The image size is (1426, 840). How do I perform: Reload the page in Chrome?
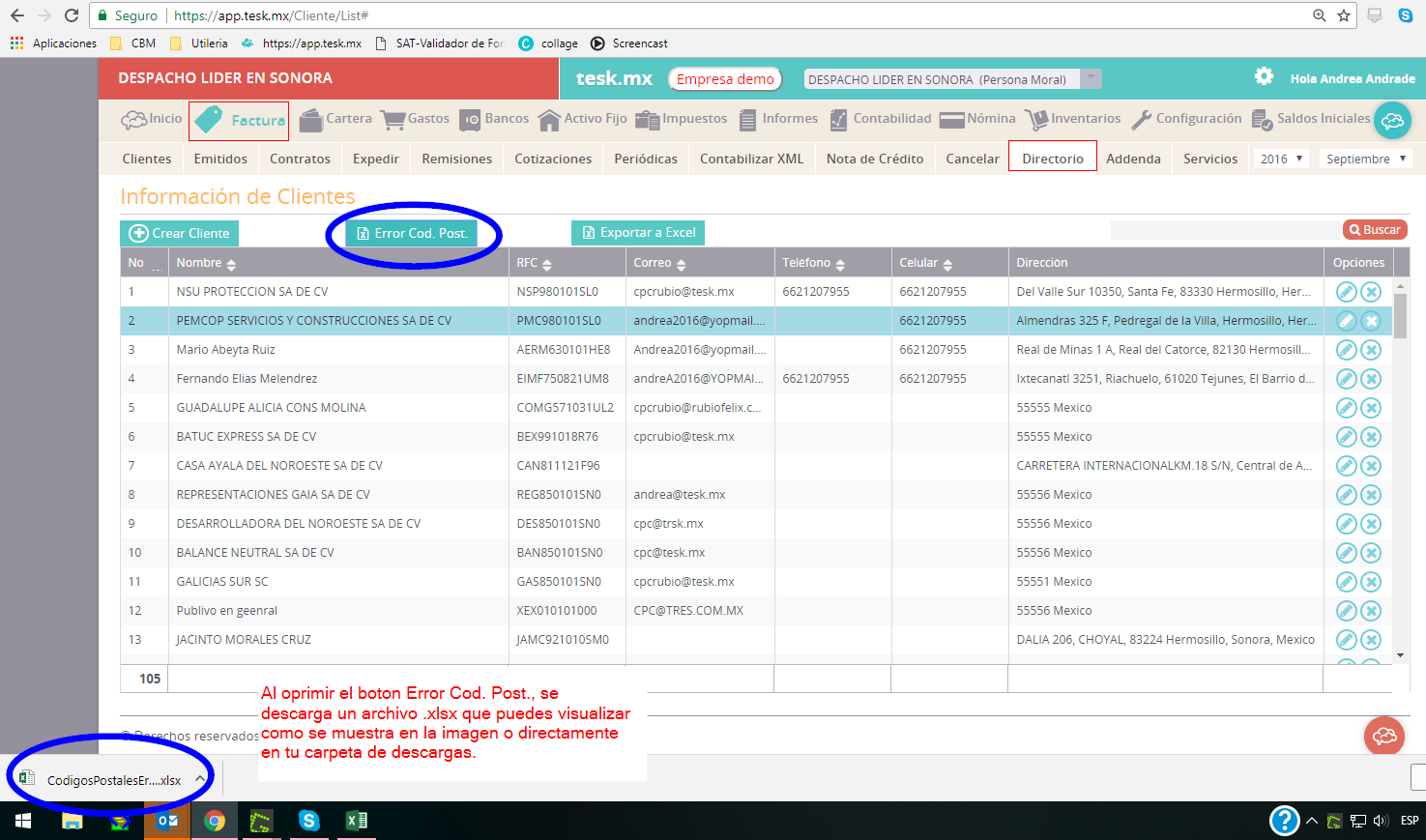(x=72, y=15)
